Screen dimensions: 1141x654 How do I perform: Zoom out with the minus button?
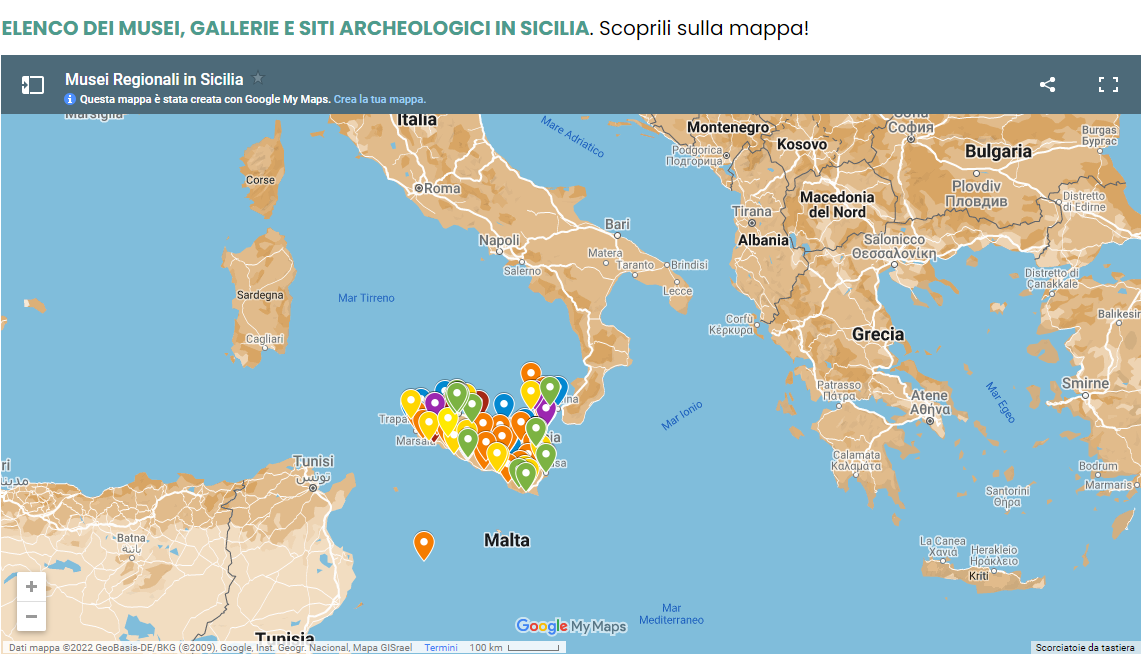coord(31,616)
